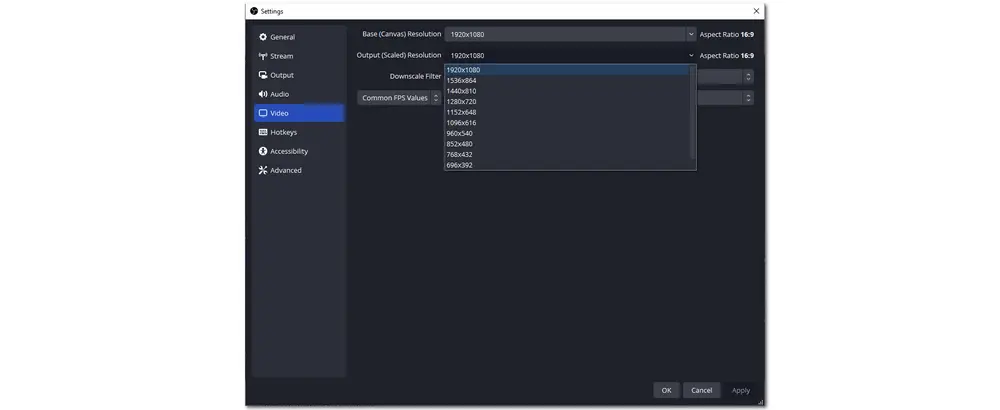Open the Downscale Filter dropdown arrows
Image resolution: width=1000 pixels, height=410 pixels.
748,77
